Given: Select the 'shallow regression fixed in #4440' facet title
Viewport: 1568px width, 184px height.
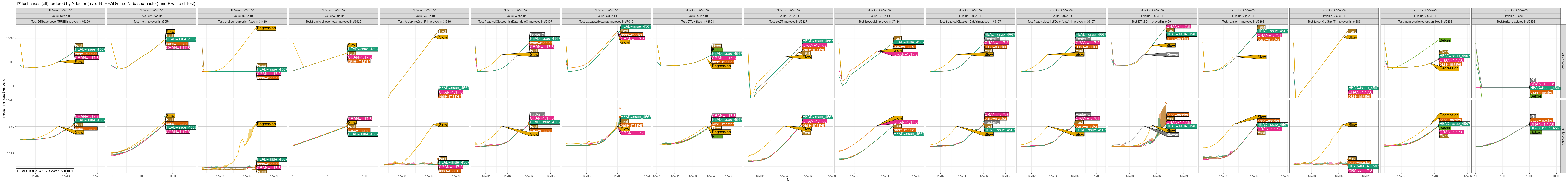Looking at the screenshot, I should (242, 21).
